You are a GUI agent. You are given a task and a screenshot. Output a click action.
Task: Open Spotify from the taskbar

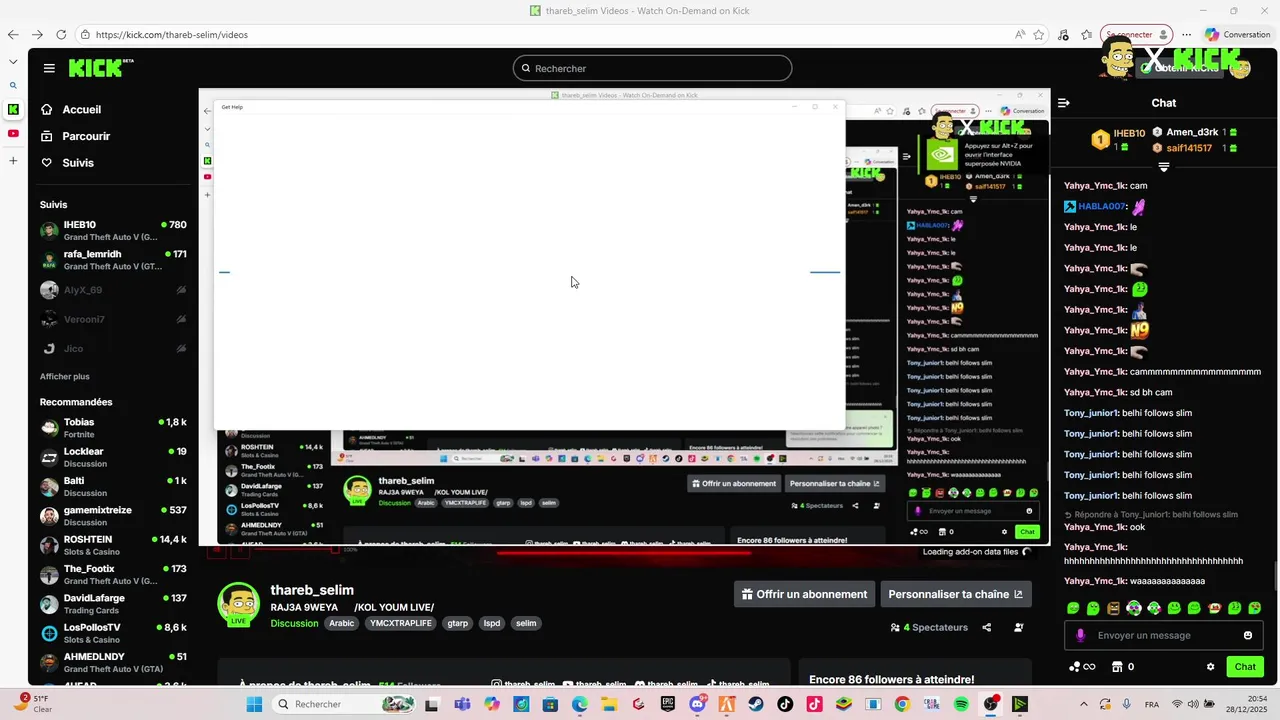[x=961, y=704]
